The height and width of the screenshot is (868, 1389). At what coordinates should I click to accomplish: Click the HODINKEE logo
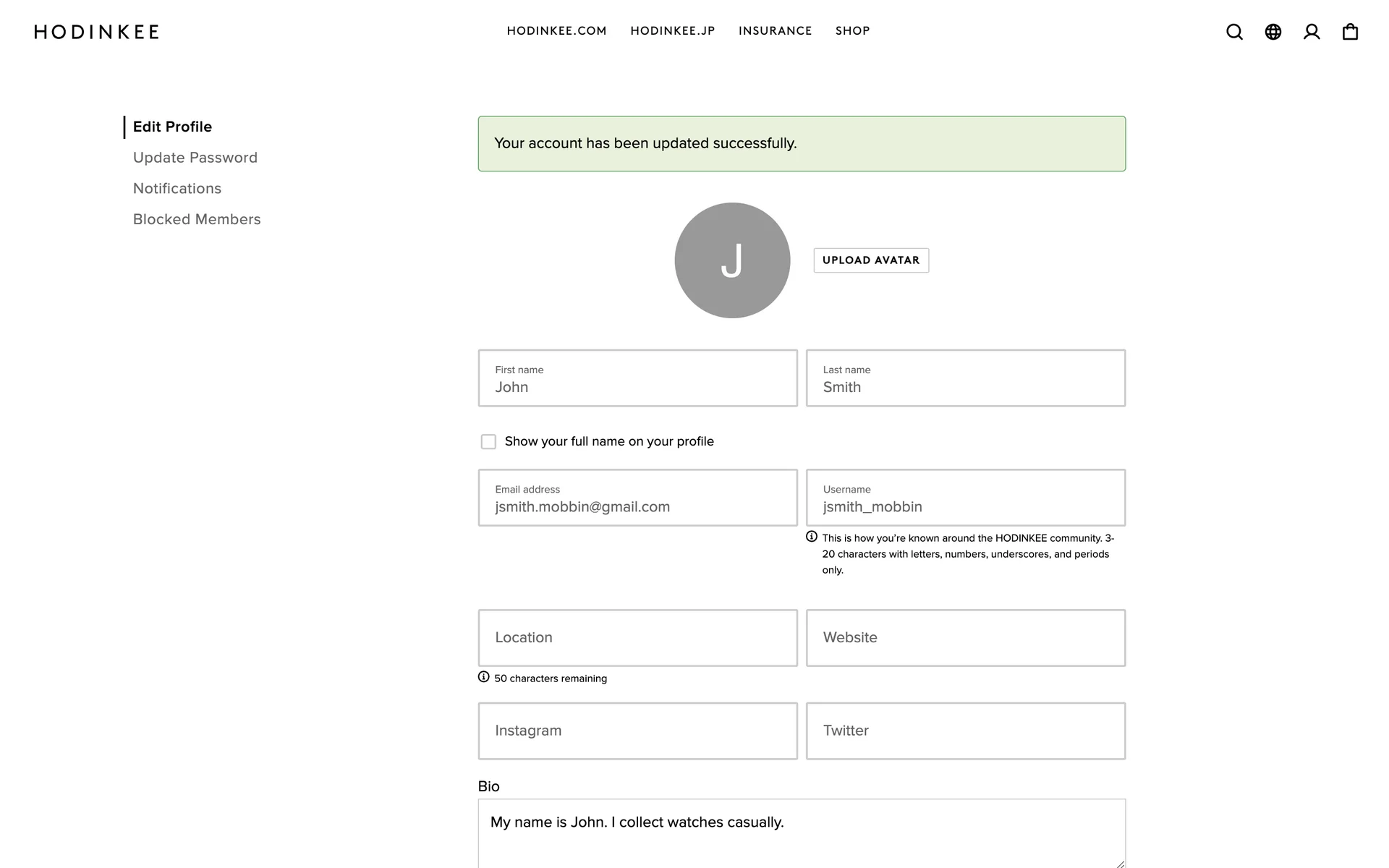click(x=96, y=32)
